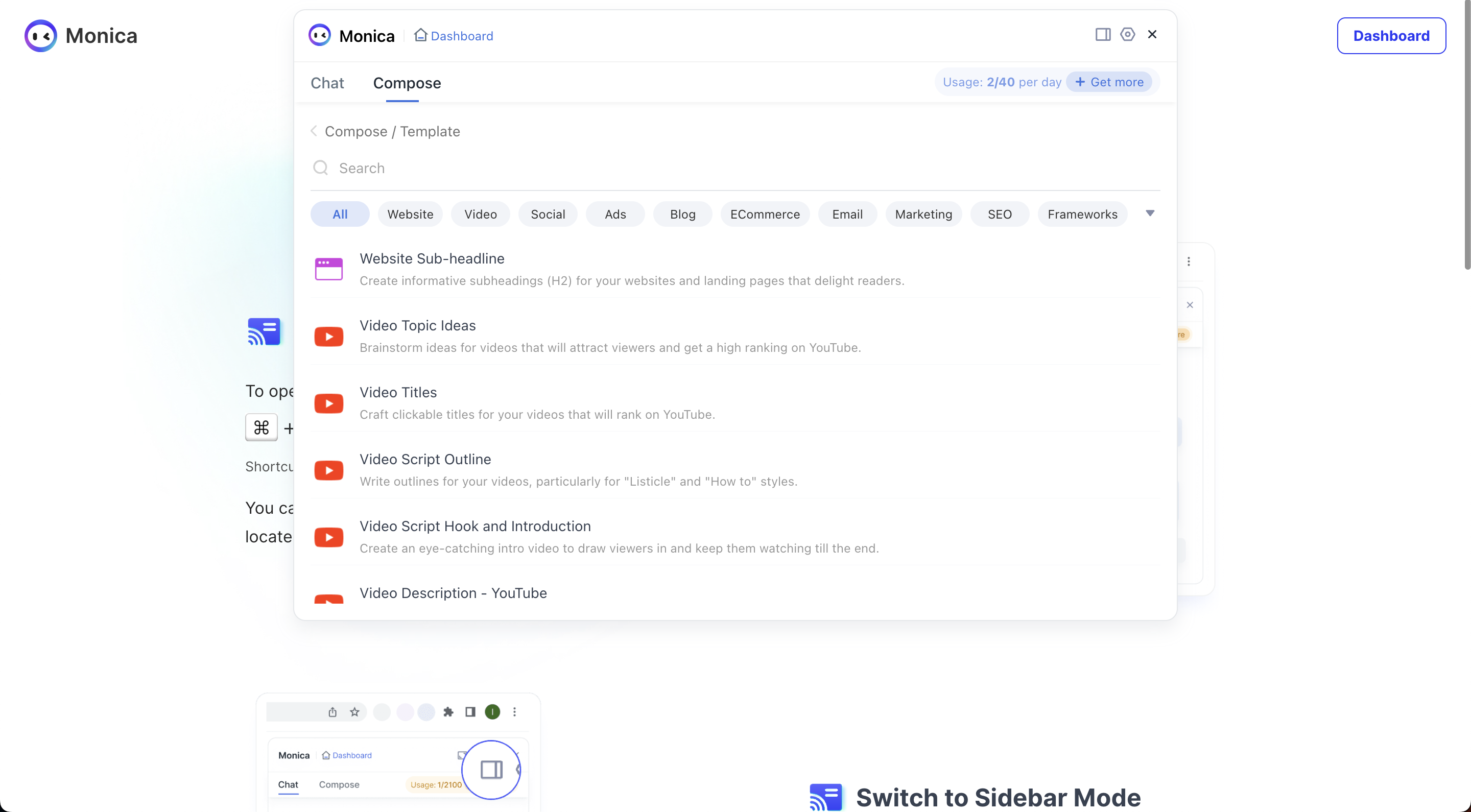
Task: Open Video Script Hook and Introduction template
Action: tap(735, 537)
